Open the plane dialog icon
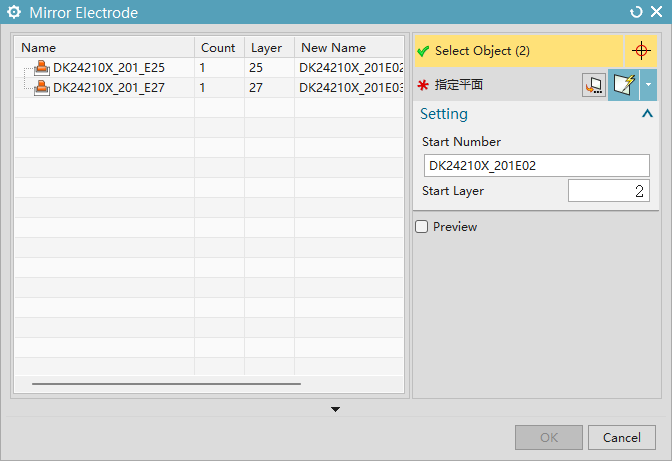The height and width of the screenshot is (461, 672). [593, 86]
